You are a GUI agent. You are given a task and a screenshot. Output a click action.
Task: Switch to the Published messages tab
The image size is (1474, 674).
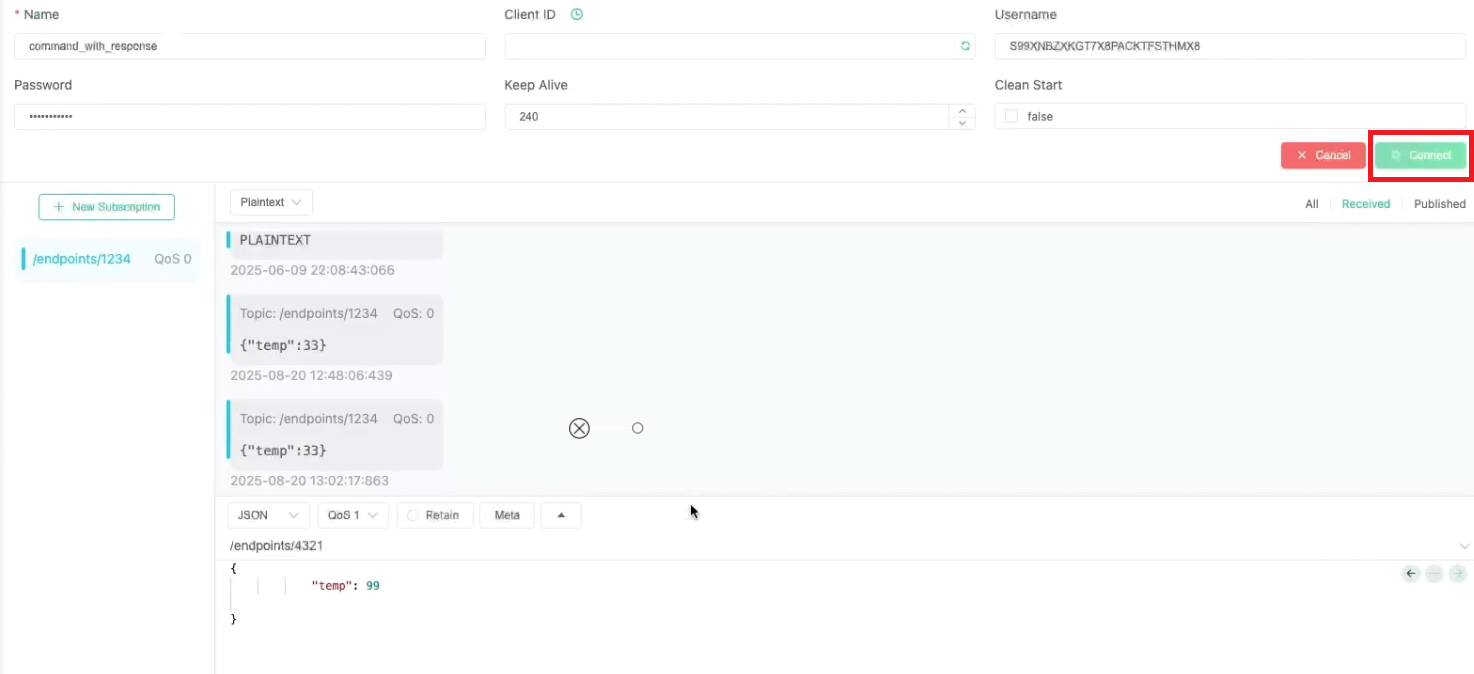pyautogui.click(x=1438, y=203)
